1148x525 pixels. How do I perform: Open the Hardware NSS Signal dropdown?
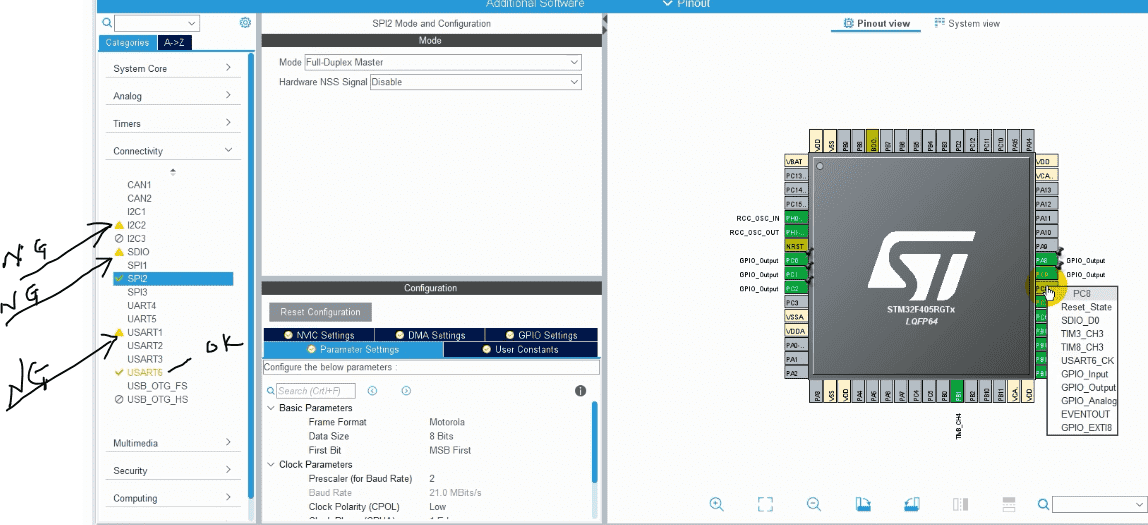coord(475,82)
